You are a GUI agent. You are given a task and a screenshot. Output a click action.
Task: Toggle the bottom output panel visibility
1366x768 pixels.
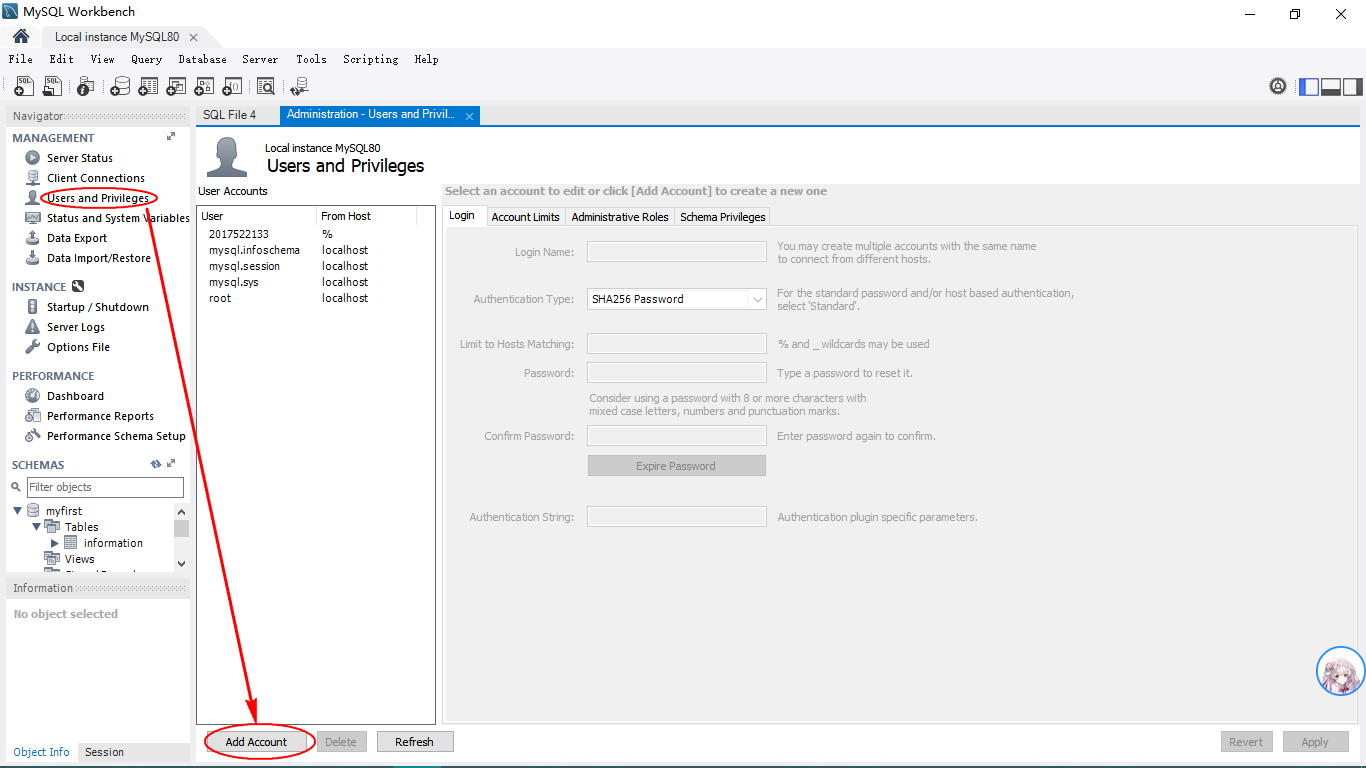coord(1331,87)
